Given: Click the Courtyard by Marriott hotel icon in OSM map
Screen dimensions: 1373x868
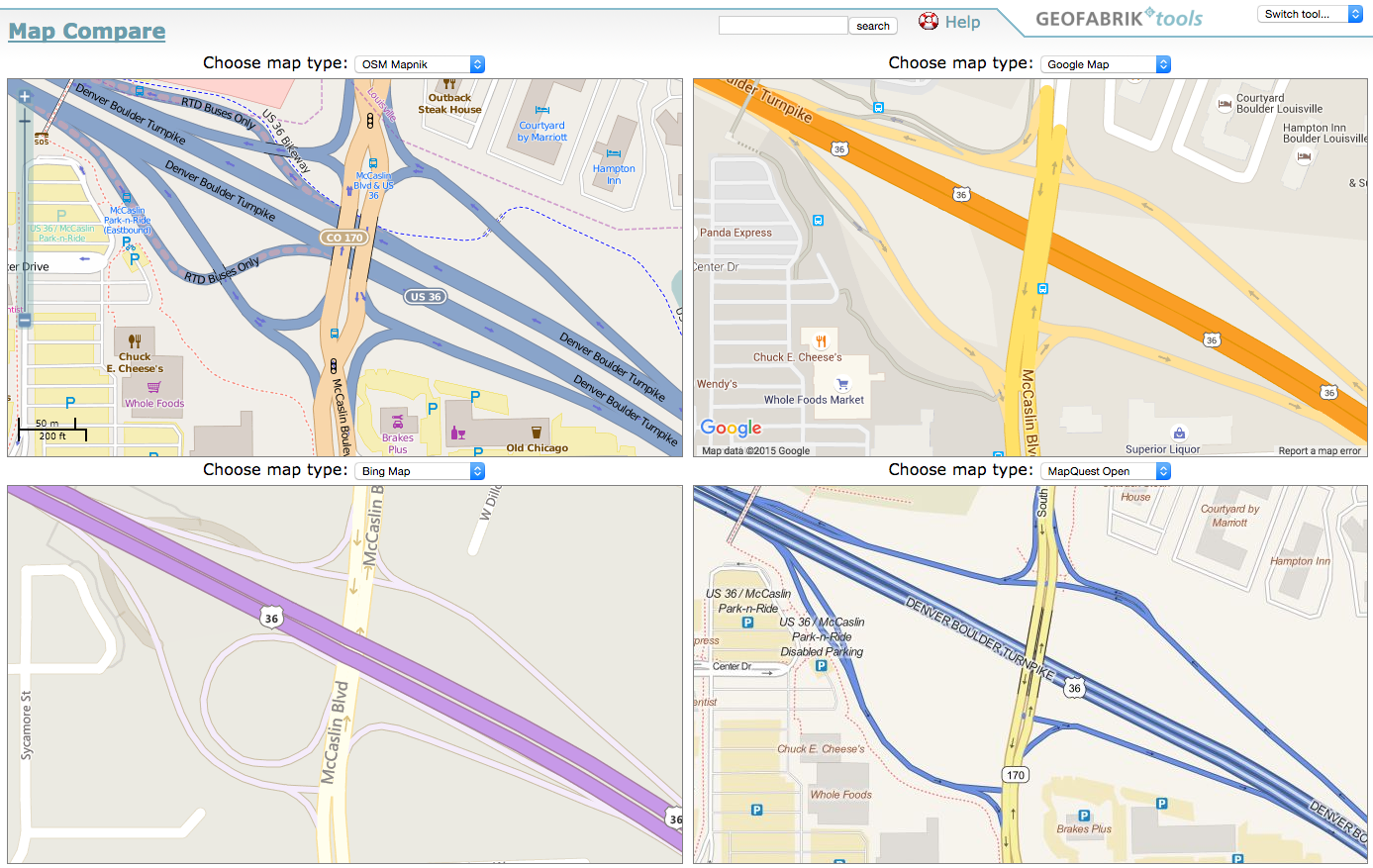Looking at the screenshot, I should 541,110.
